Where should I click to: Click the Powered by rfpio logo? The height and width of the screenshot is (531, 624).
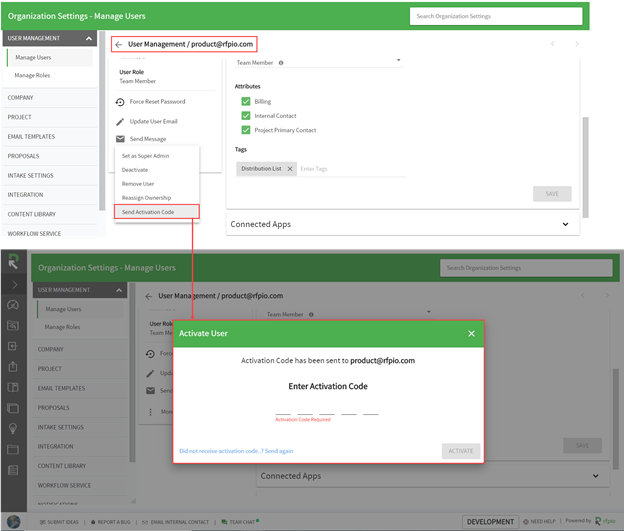point(605,521)
